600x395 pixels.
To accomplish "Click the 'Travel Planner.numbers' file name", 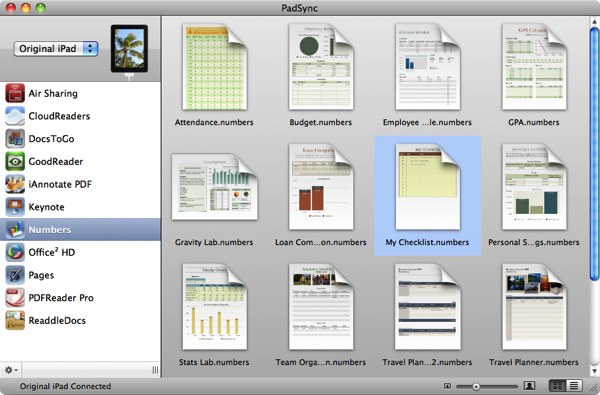I will (534, 362).
